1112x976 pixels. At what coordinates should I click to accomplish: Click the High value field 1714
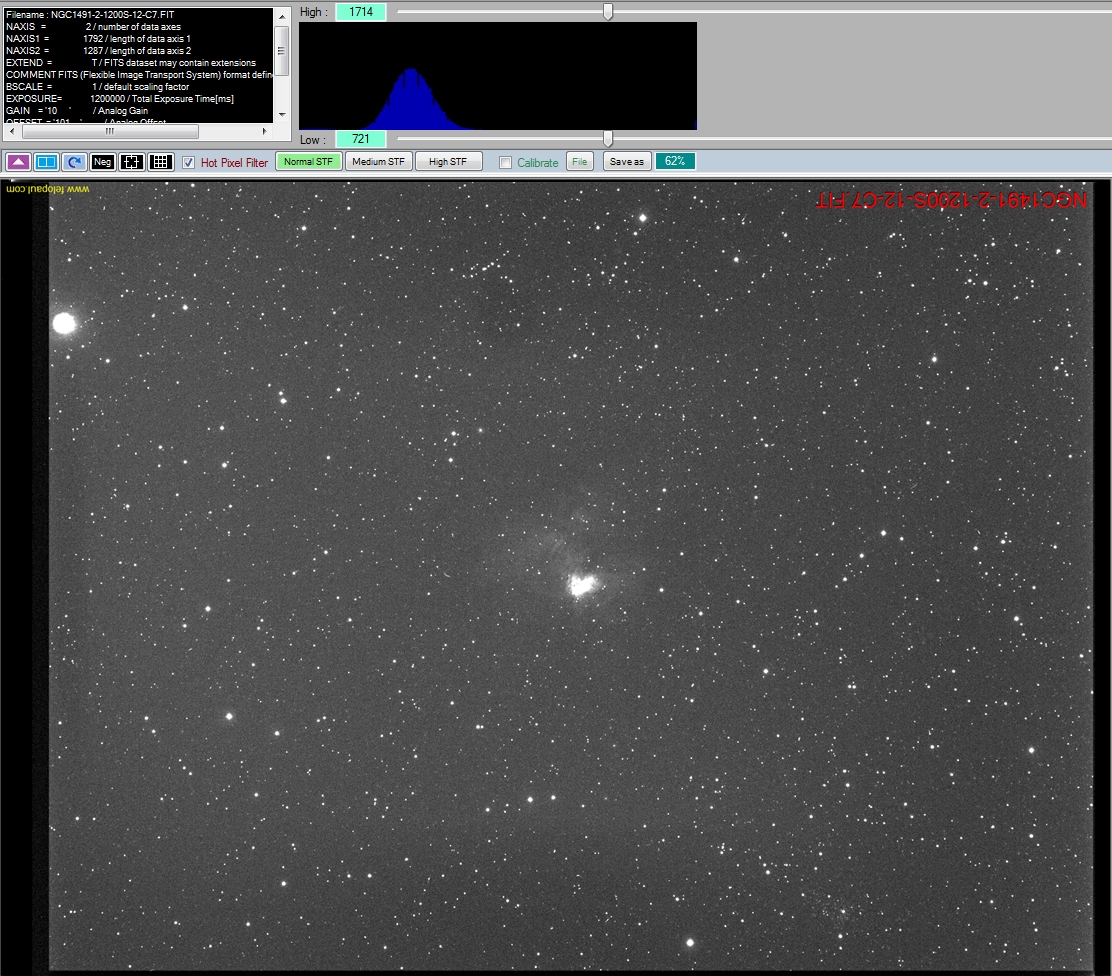click(x=361, y=12)
